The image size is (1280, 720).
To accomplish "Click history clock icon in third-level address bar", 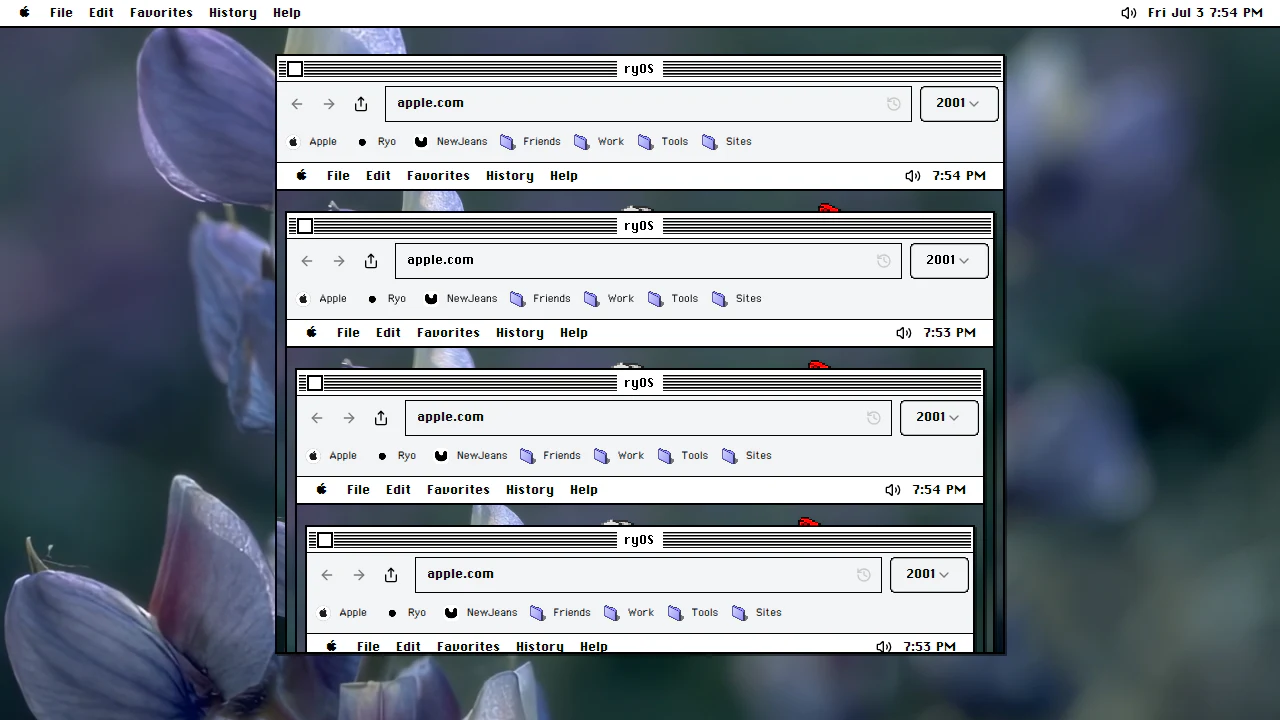I will pyautogui.click(x=873, y=418).
